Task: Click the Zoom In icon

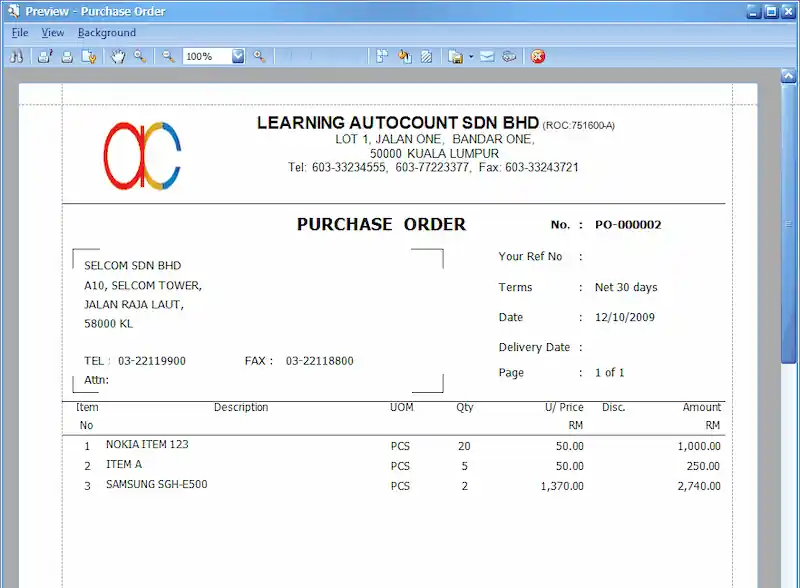Action: pyautogui.click(x=260, y=56)
